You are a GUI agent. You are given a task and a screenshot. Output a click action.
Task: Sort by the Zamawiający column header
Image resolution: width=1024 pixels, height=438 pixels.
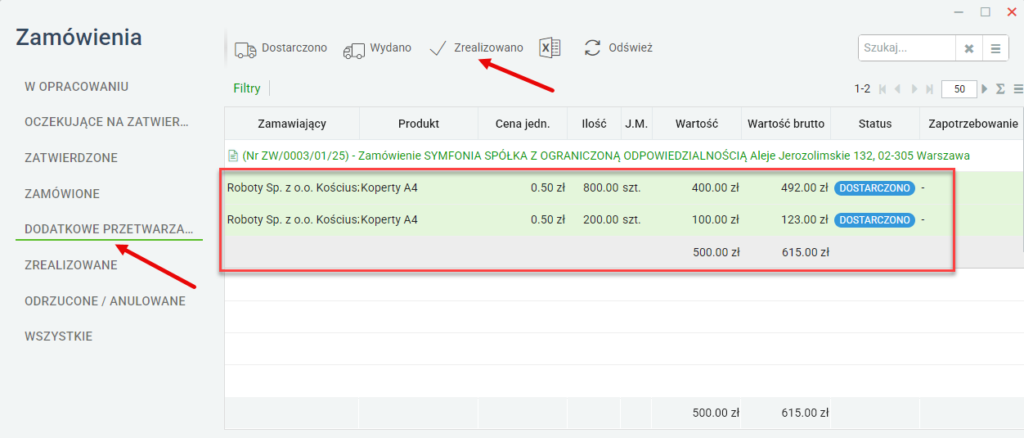pos(292,123)
